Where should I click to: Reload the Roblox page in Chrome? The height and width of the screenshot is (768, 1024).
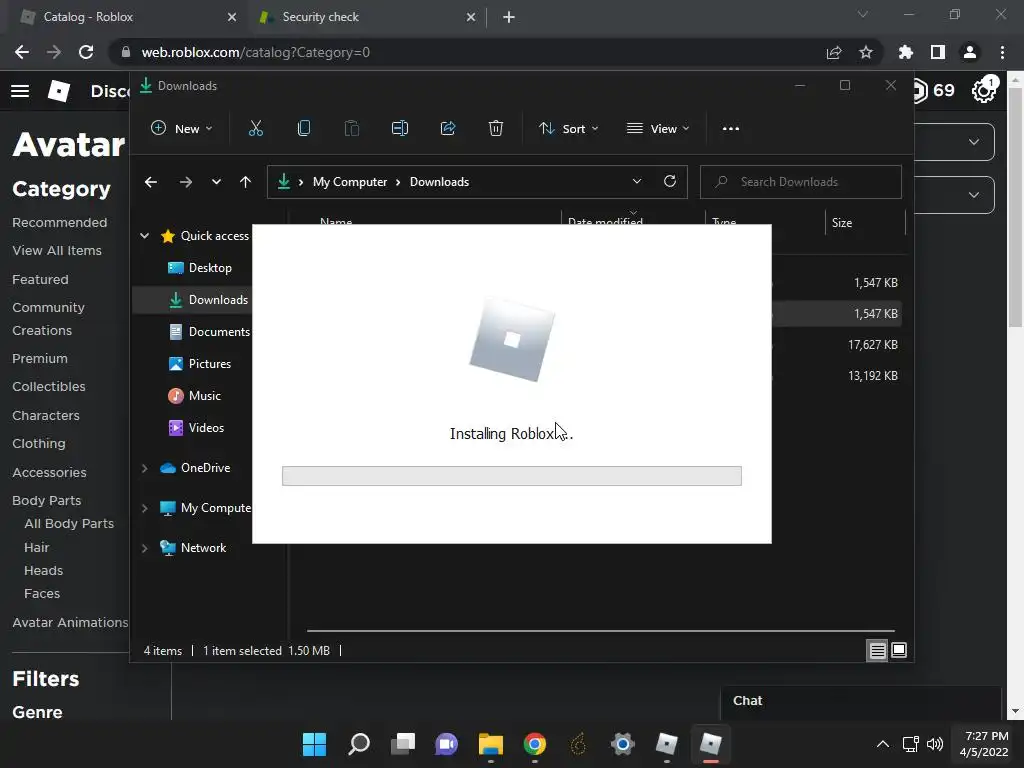(x=86, y=52)
